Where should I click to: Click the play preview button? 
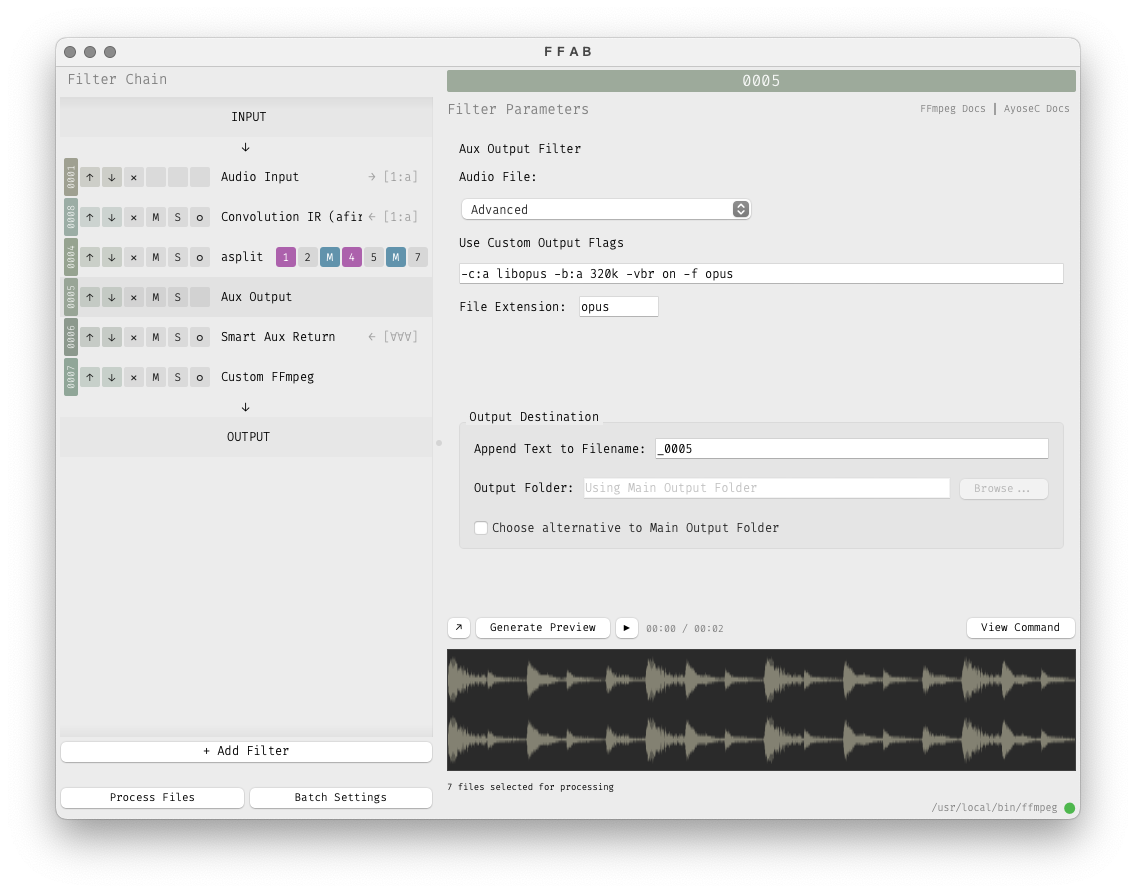(x=627, y=628)
